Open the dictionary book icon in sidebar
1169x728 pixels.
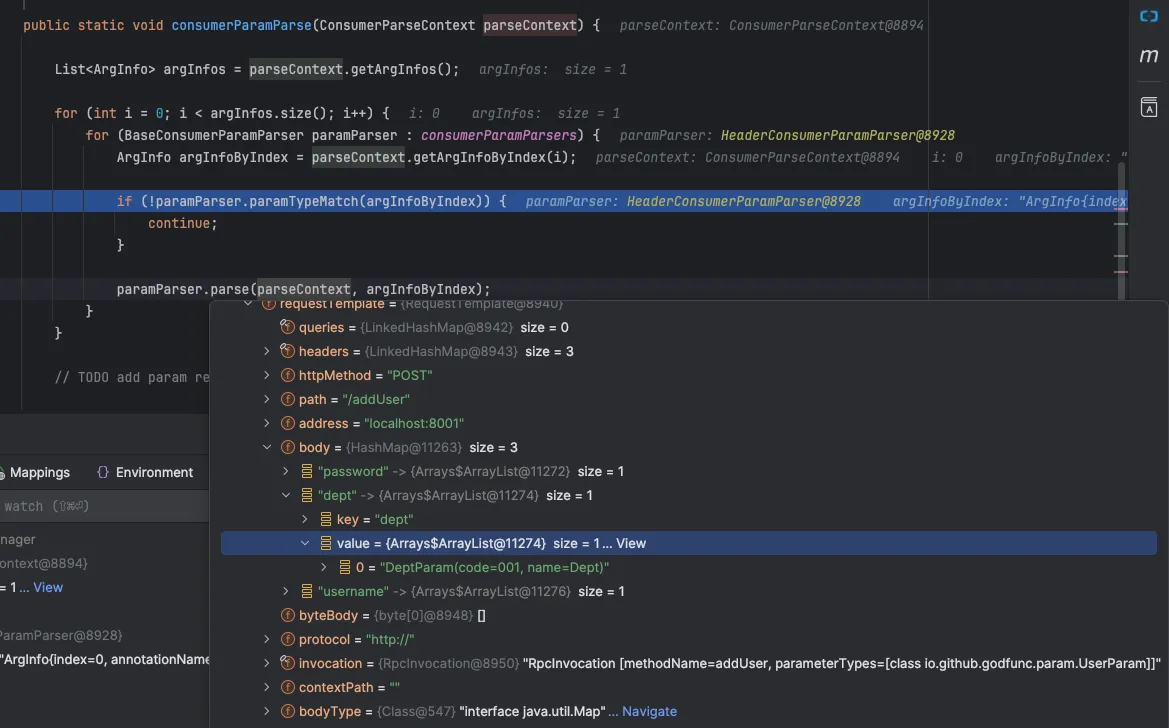click(x=1149, y=107)
